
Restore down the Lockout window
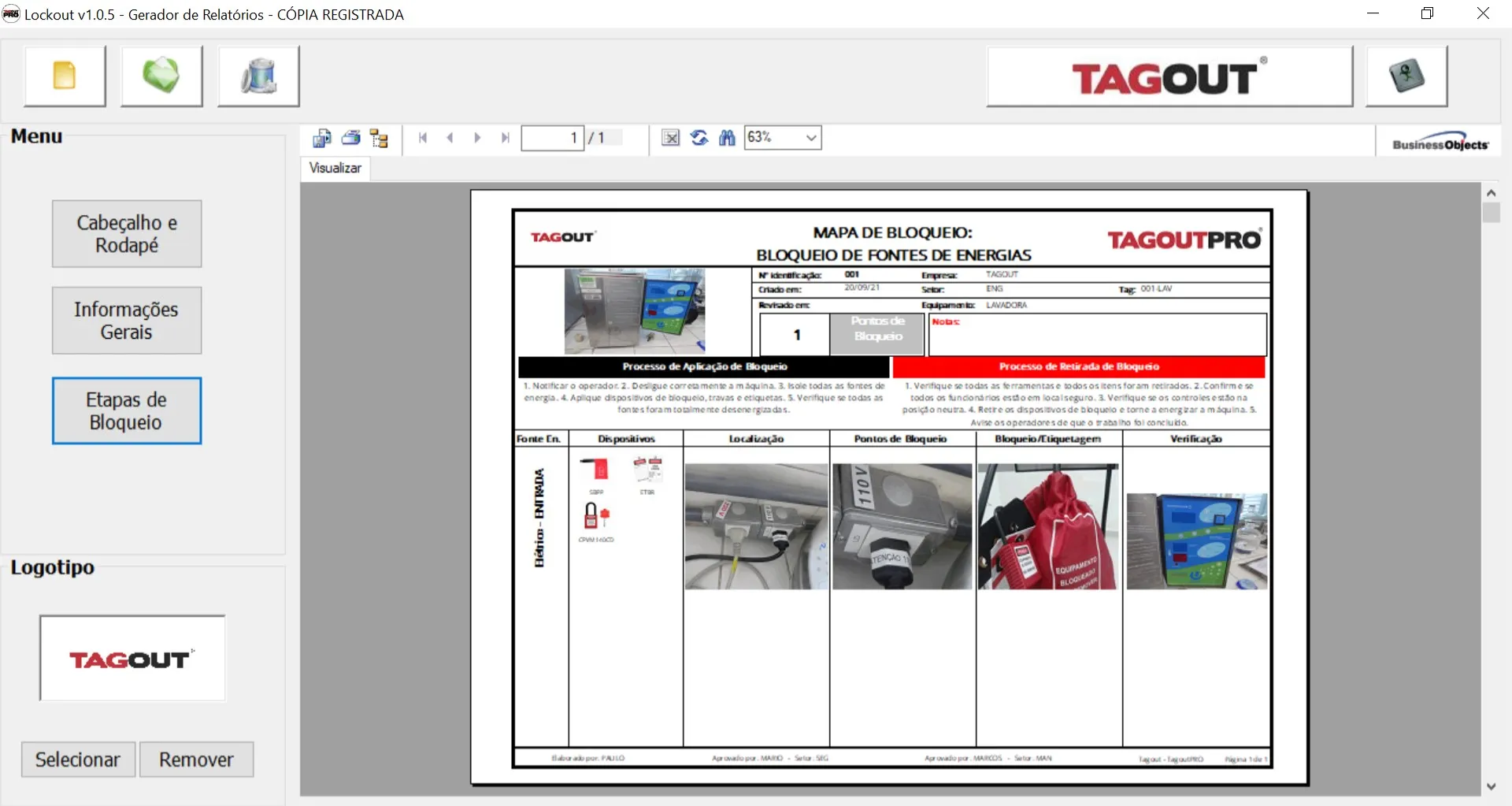[1427, 13]
